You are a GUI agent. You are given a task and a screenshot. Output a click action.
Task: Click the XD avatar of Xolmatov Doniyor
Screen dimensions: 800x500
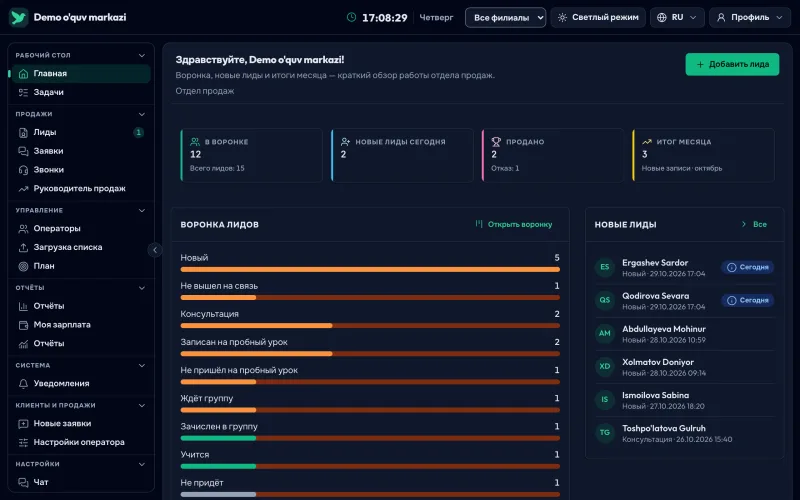605,366
